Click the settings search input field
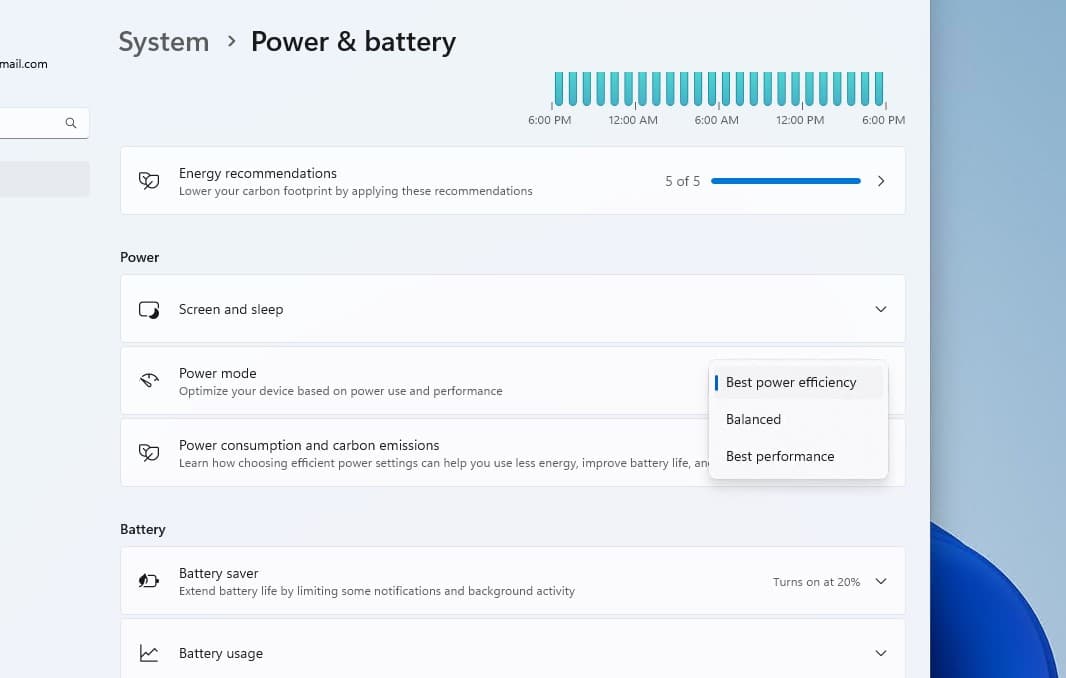This screenshot has width=1066, height=678. (30, 123)
